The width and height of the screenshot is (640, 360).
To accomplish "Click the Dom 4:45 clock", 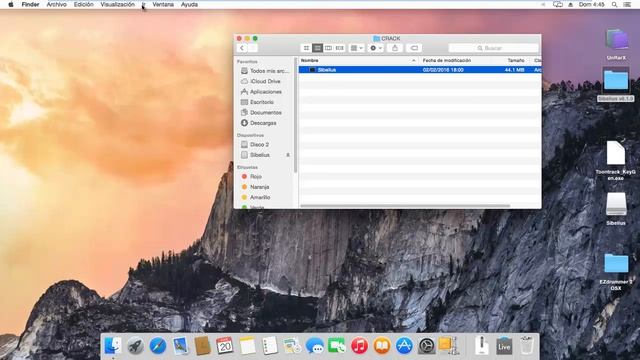I will [x=591, y=4].
